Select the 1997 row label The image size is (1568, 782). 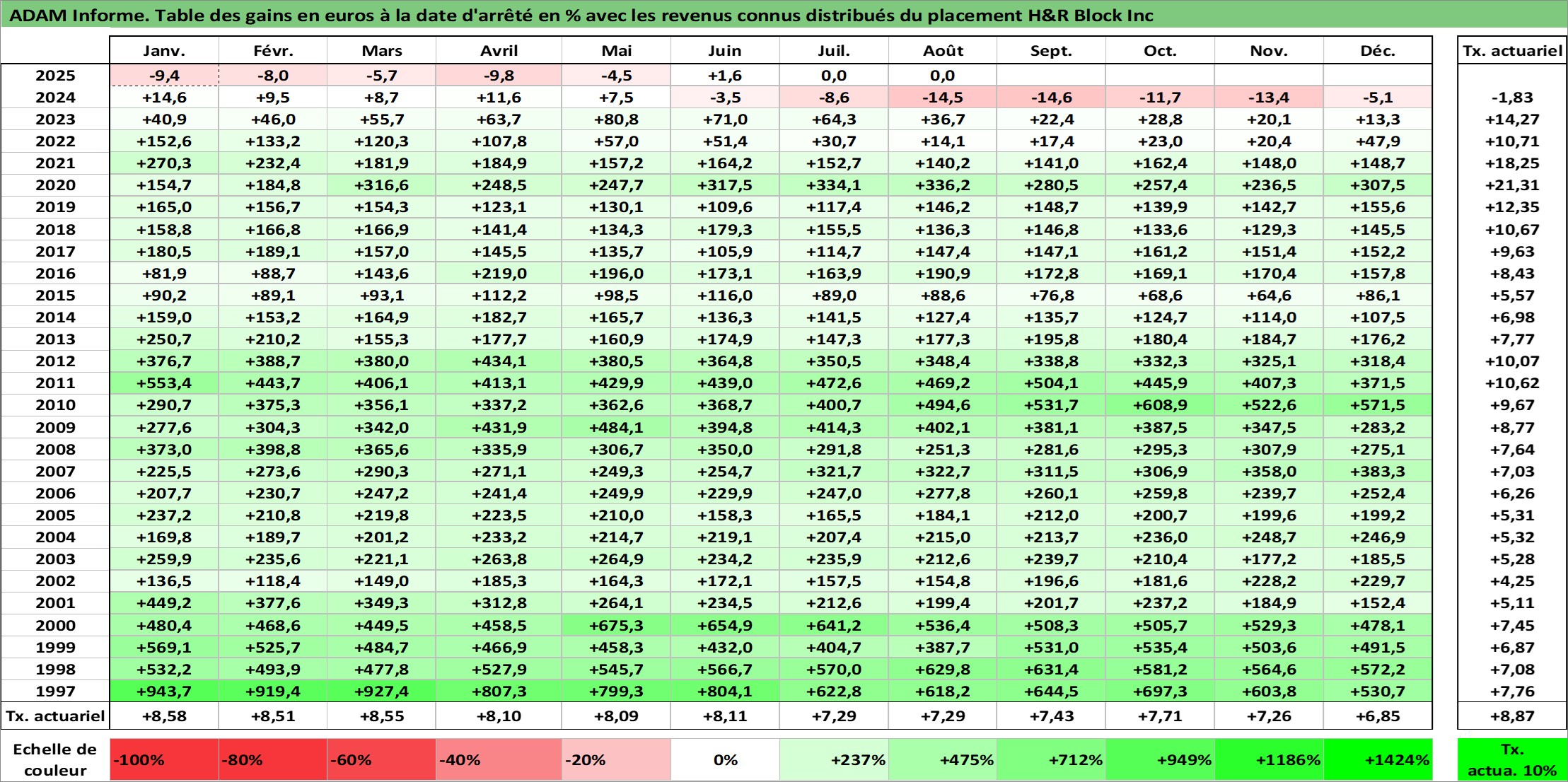point(55,691)
